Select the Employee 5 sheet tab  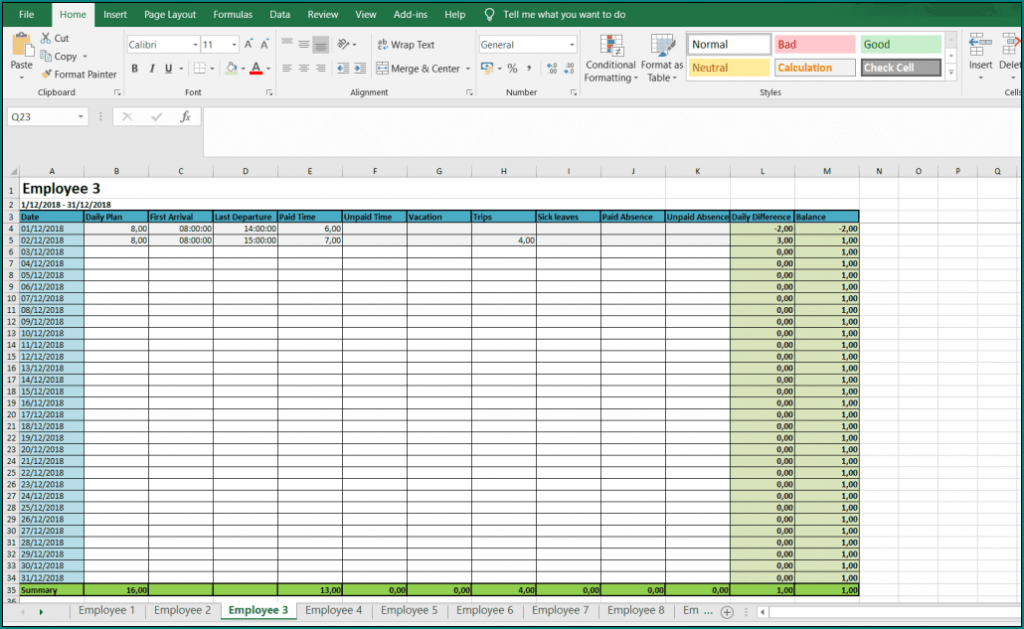[410, 610]
